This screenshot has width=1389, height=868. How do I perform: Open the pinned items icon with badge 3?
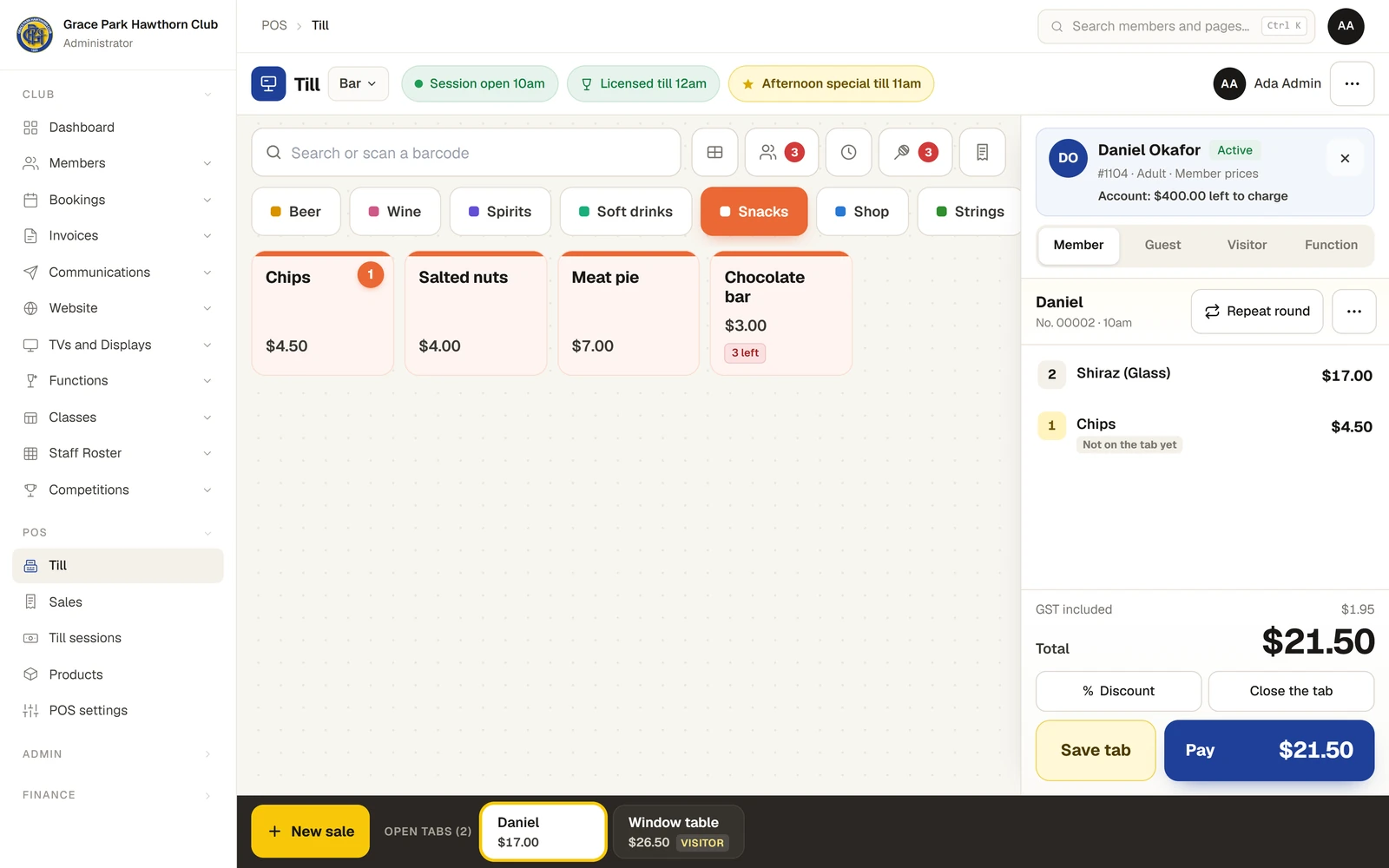point(915,153)
